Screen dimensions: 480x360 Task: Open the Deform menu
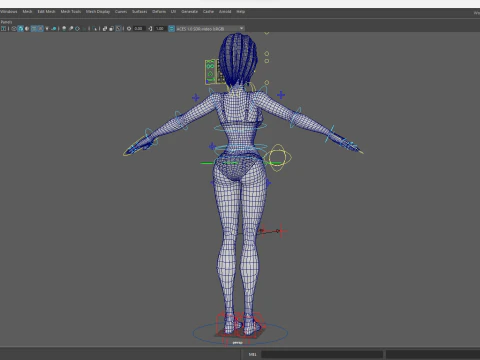tap(159, 12)
